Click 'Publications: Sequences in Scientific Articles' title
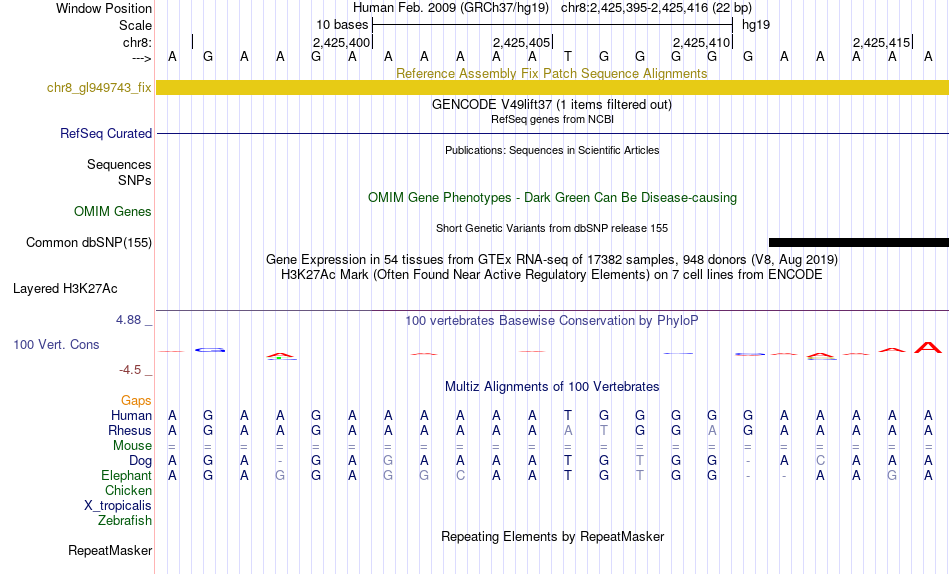The image size is (950, 574). point(552,150)
